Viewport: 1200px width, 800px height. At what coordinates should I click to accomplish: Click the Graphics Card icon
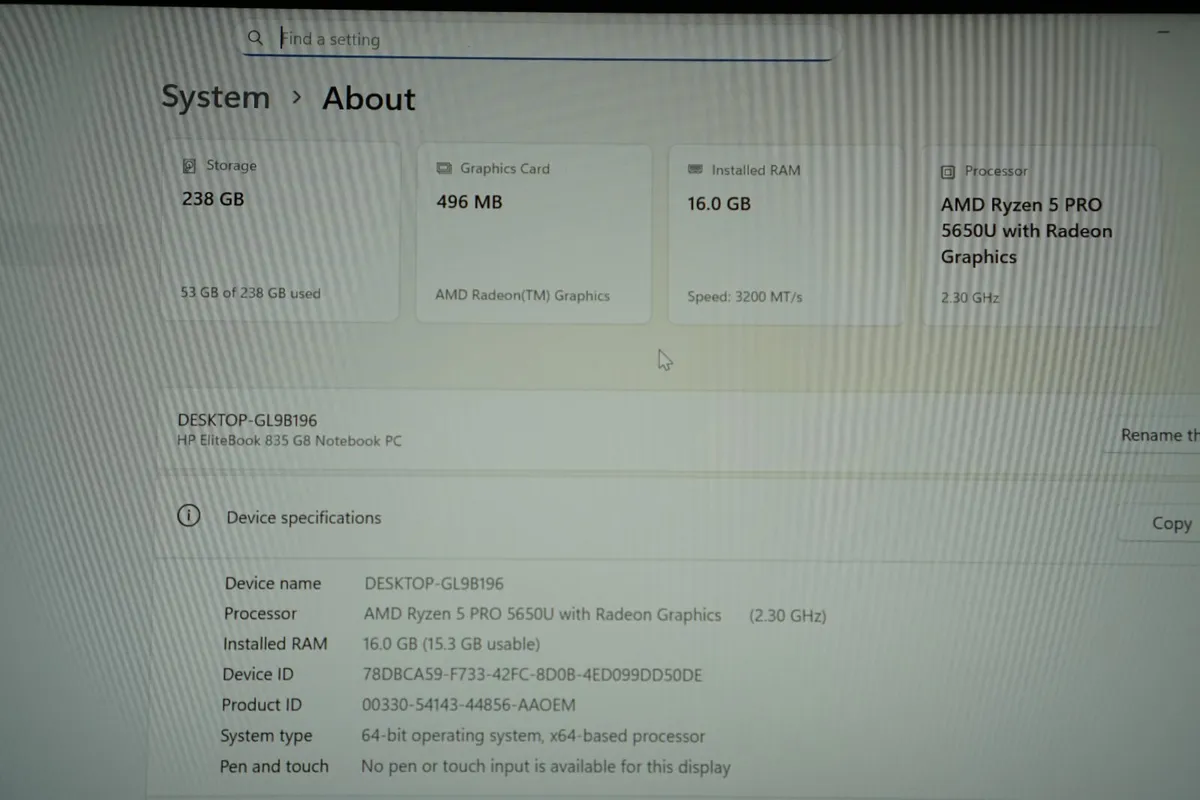[x=443, y=168]
